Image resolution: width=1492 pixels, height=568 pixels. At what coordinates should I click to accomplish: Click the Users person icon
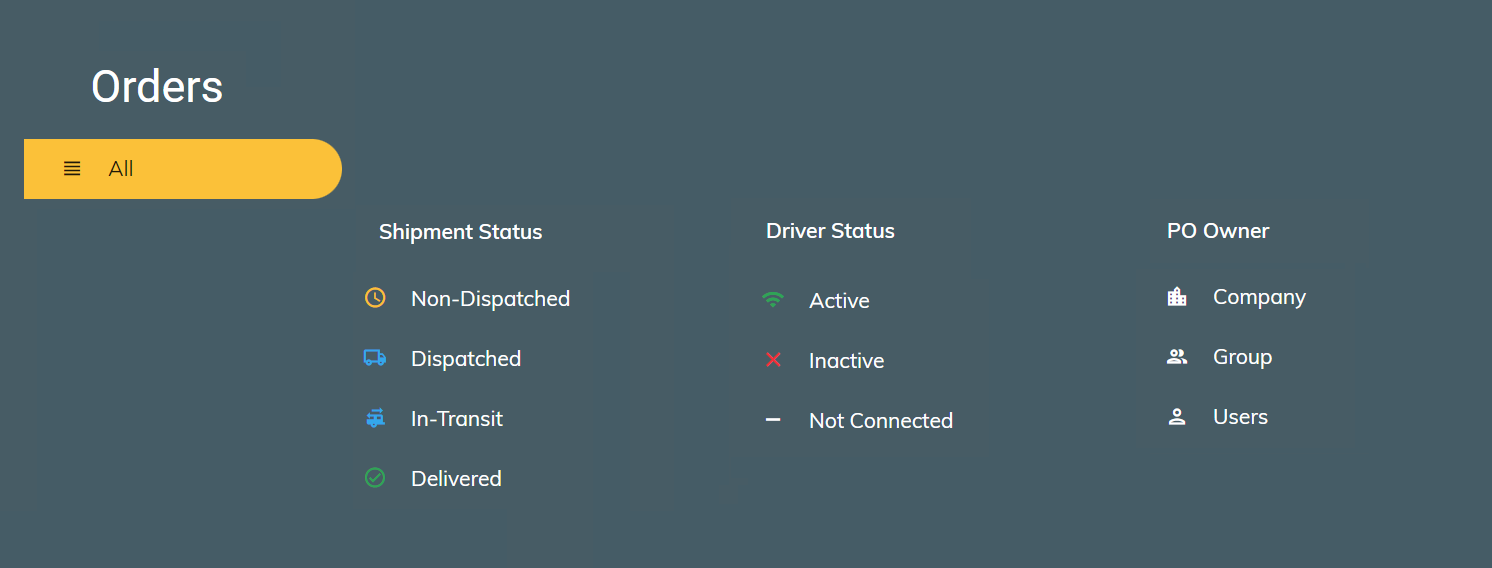click(x=1177, y=417)
